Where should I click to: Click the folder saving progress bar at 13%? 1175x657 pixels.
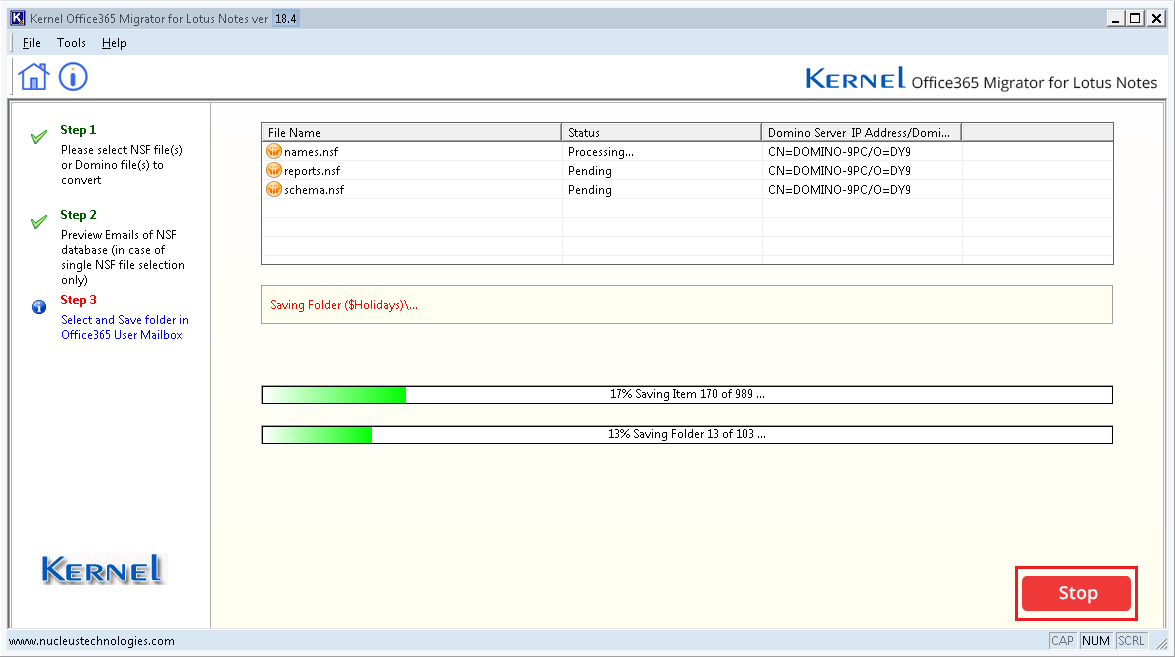pyautogui.click(x=687, y=435)
